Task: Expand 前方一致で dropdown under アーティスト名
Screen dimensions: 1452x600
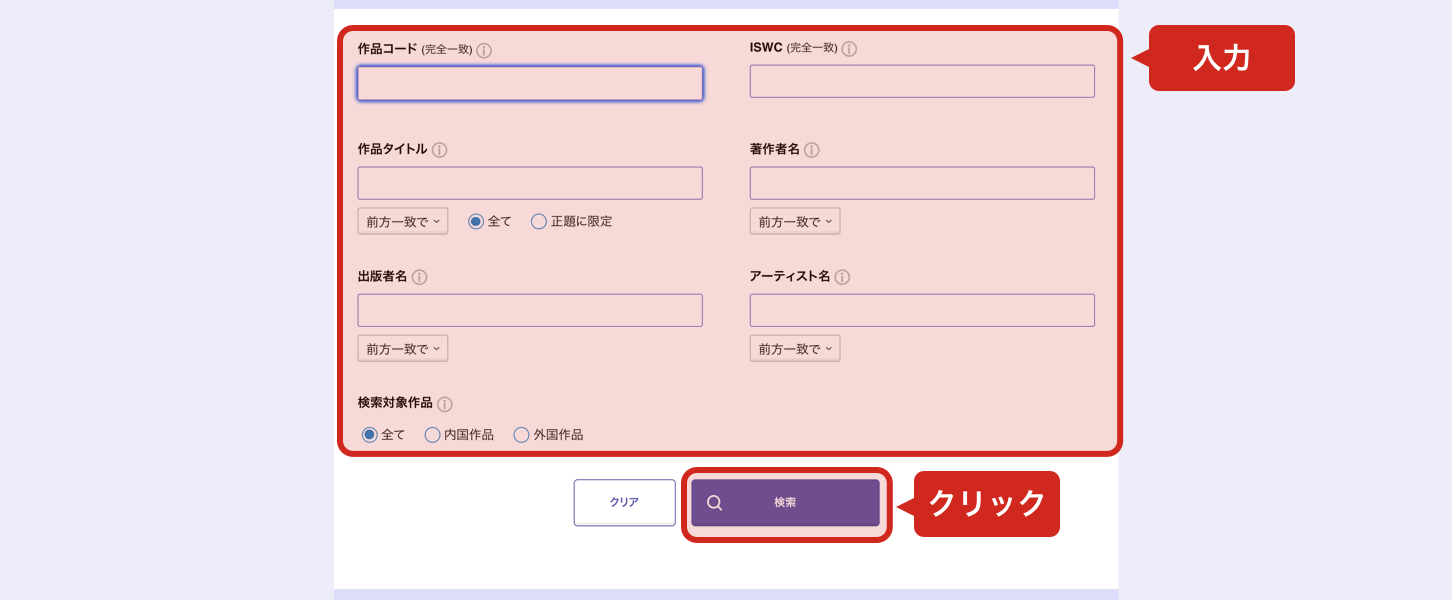Action: coord(795,348)
